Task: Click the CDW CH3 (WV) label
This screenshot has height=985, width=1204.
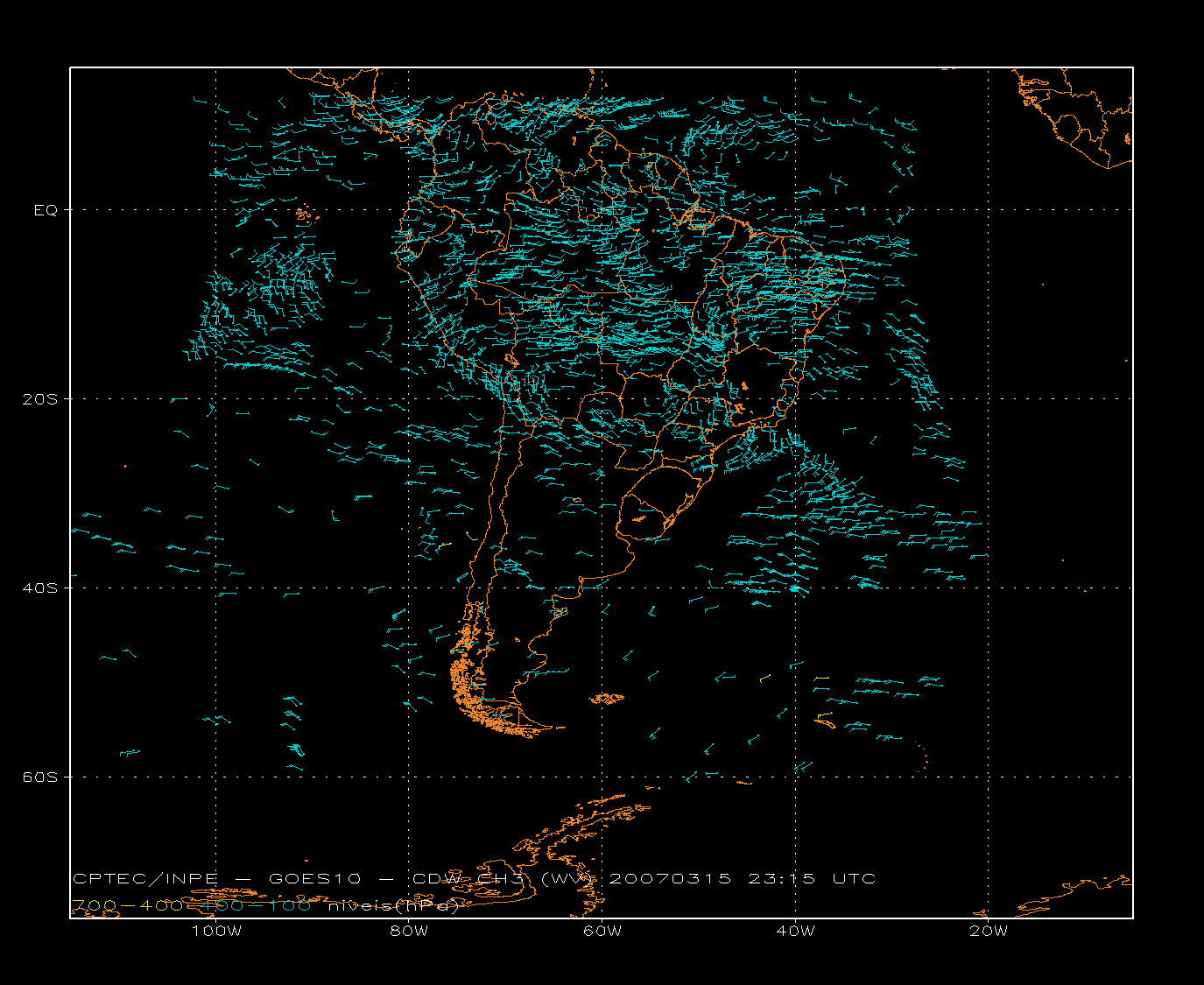Action: [x=504, y=879]
